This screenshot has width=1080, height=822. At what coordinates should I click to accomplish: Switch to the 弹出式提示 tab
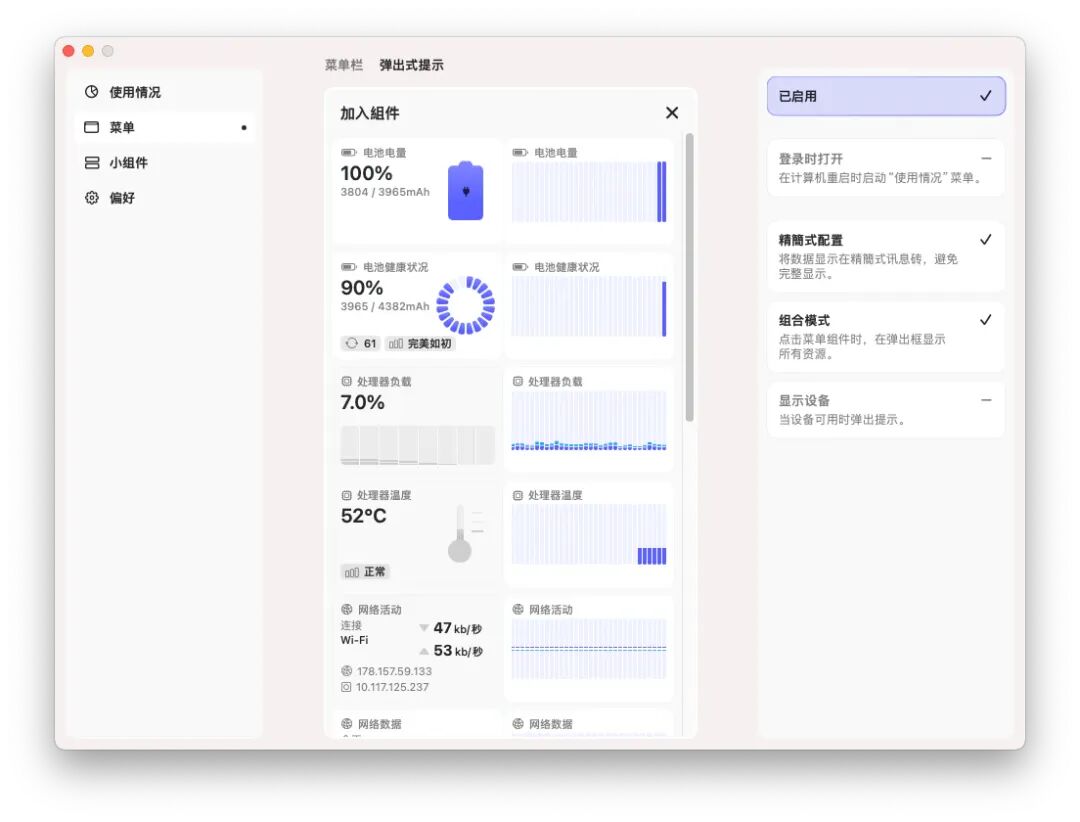coord(411,65)
